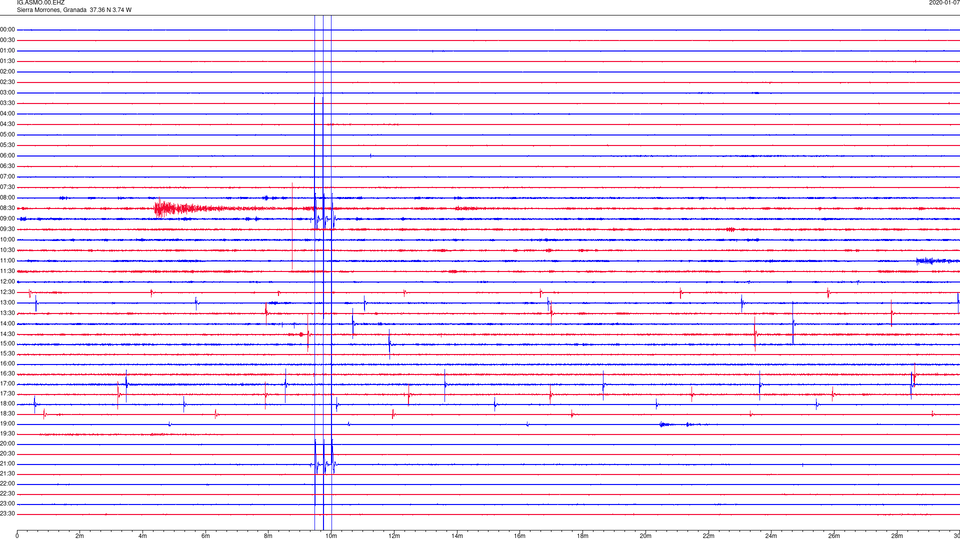Pick the 11:30 time label

(7, 271)
